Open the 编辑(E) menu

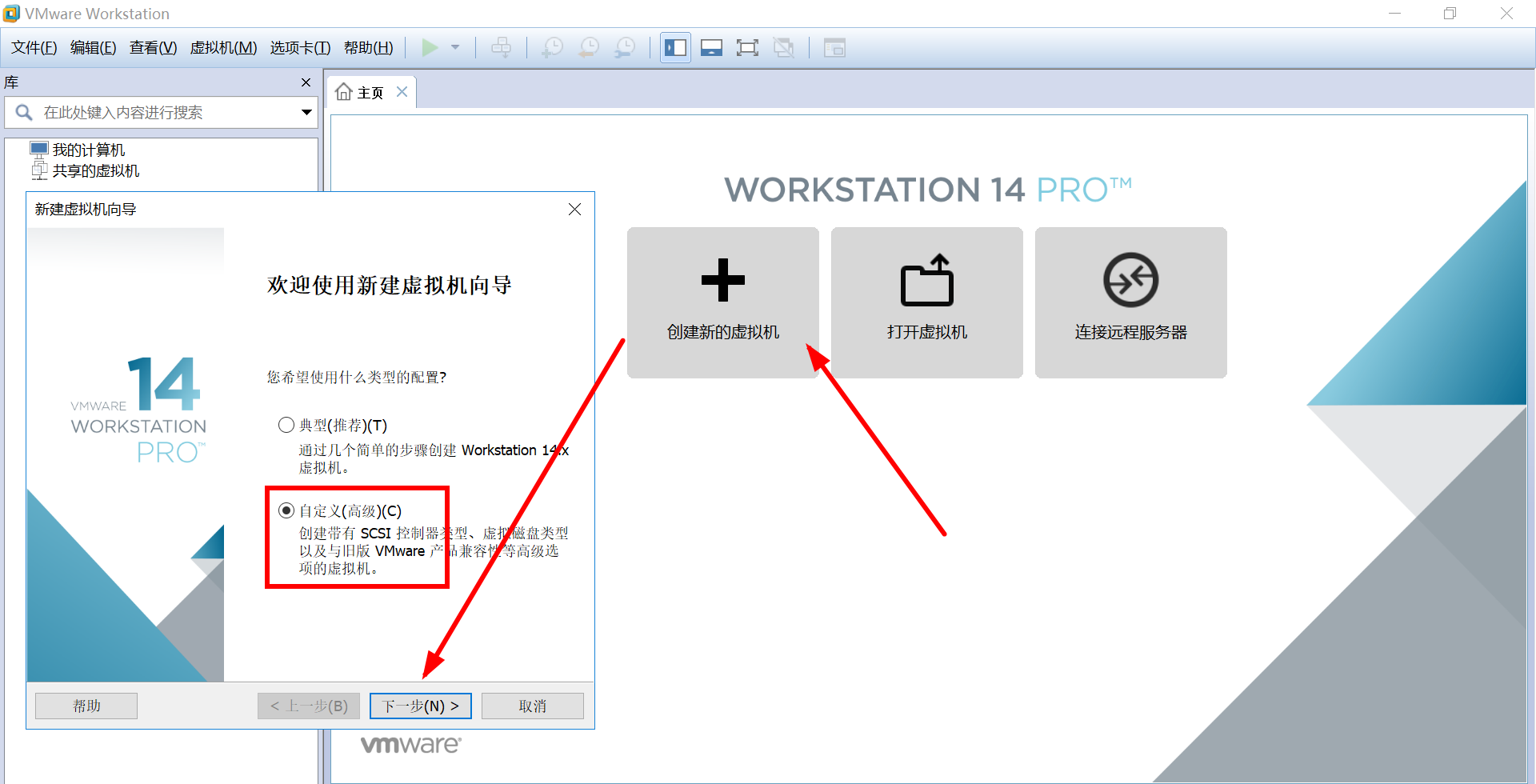point(93,48)
